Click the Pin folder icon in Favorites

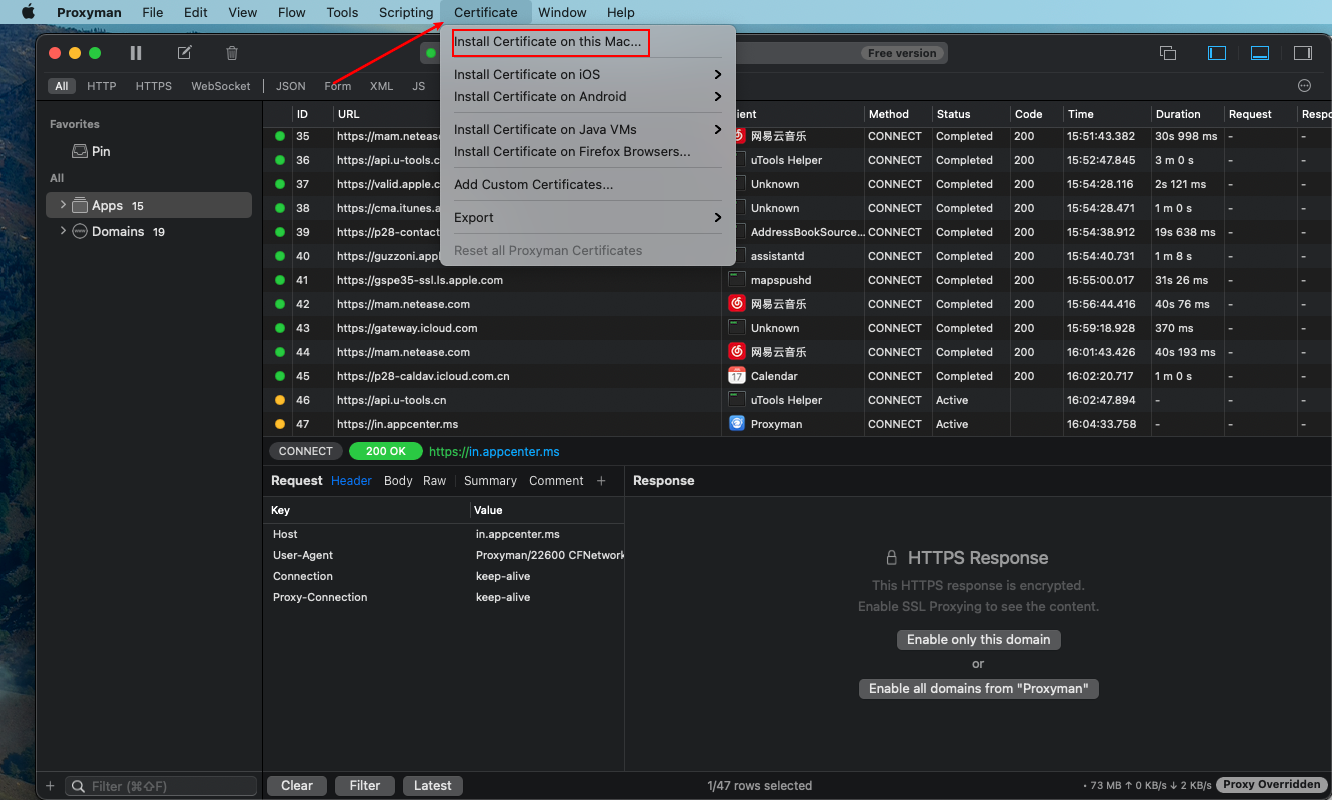click(x=80, y=151)
